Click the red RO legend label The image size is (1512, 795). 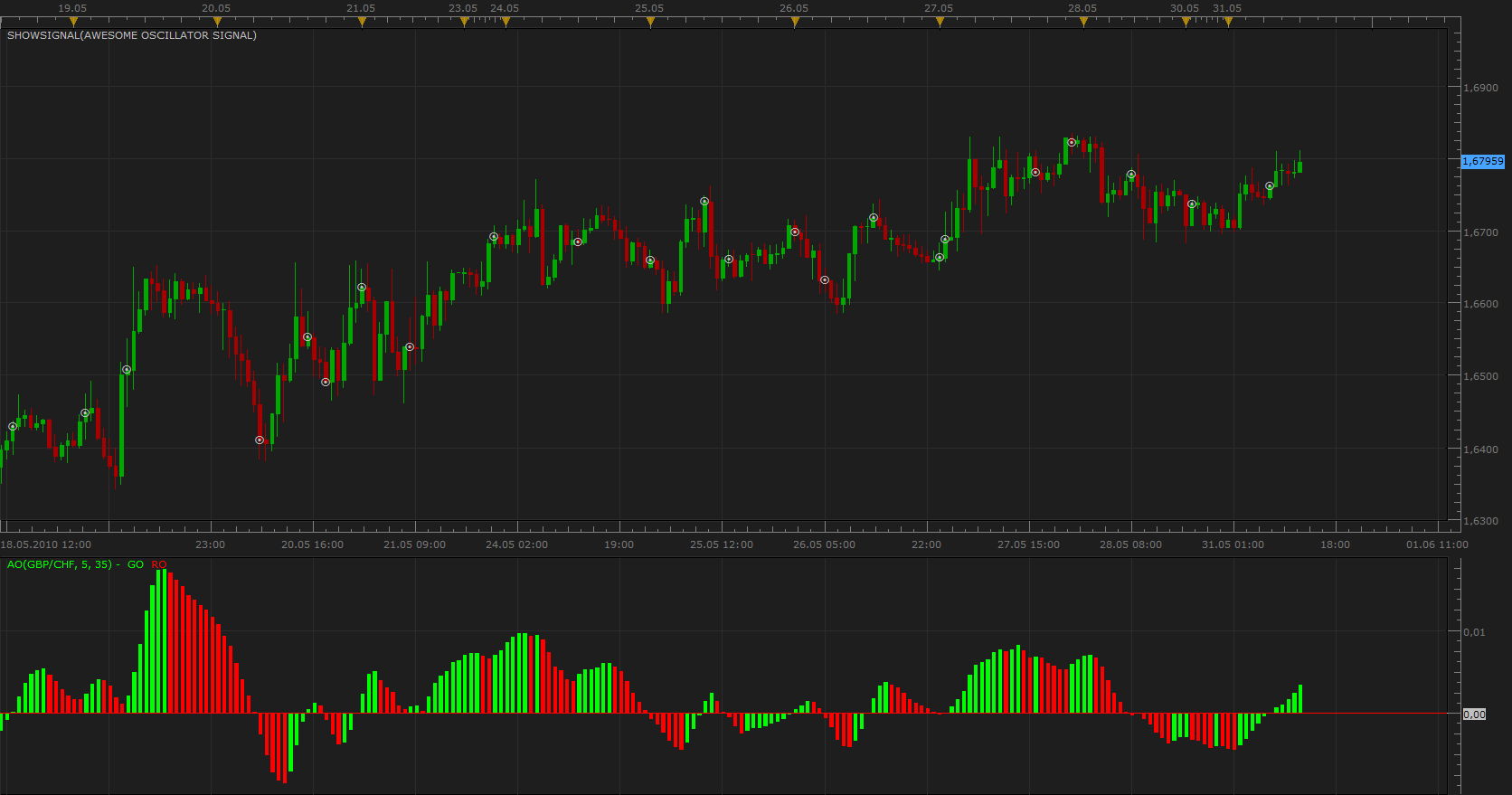(x=159, y=564)
